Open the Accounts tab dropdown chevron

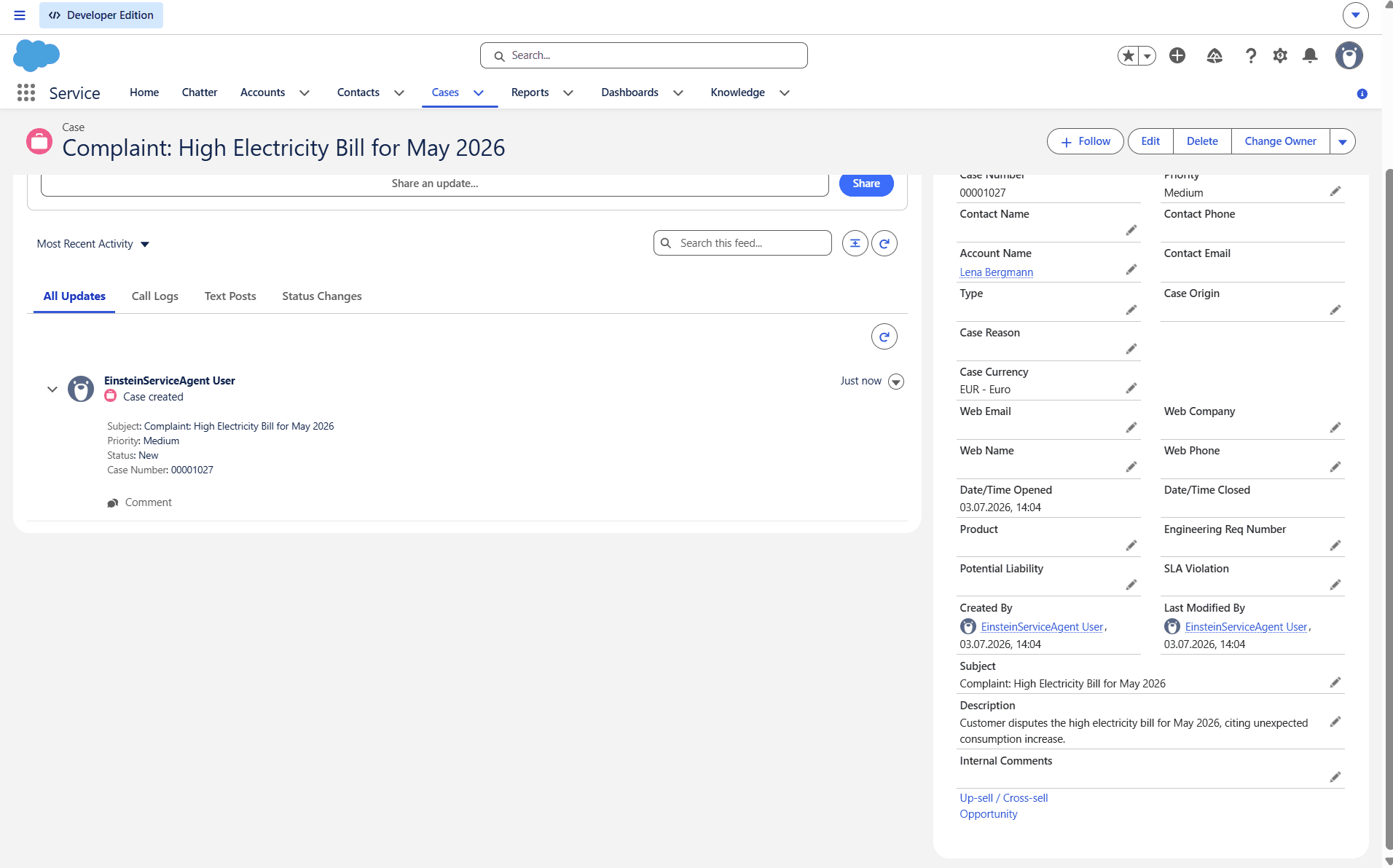click(305, 93)
